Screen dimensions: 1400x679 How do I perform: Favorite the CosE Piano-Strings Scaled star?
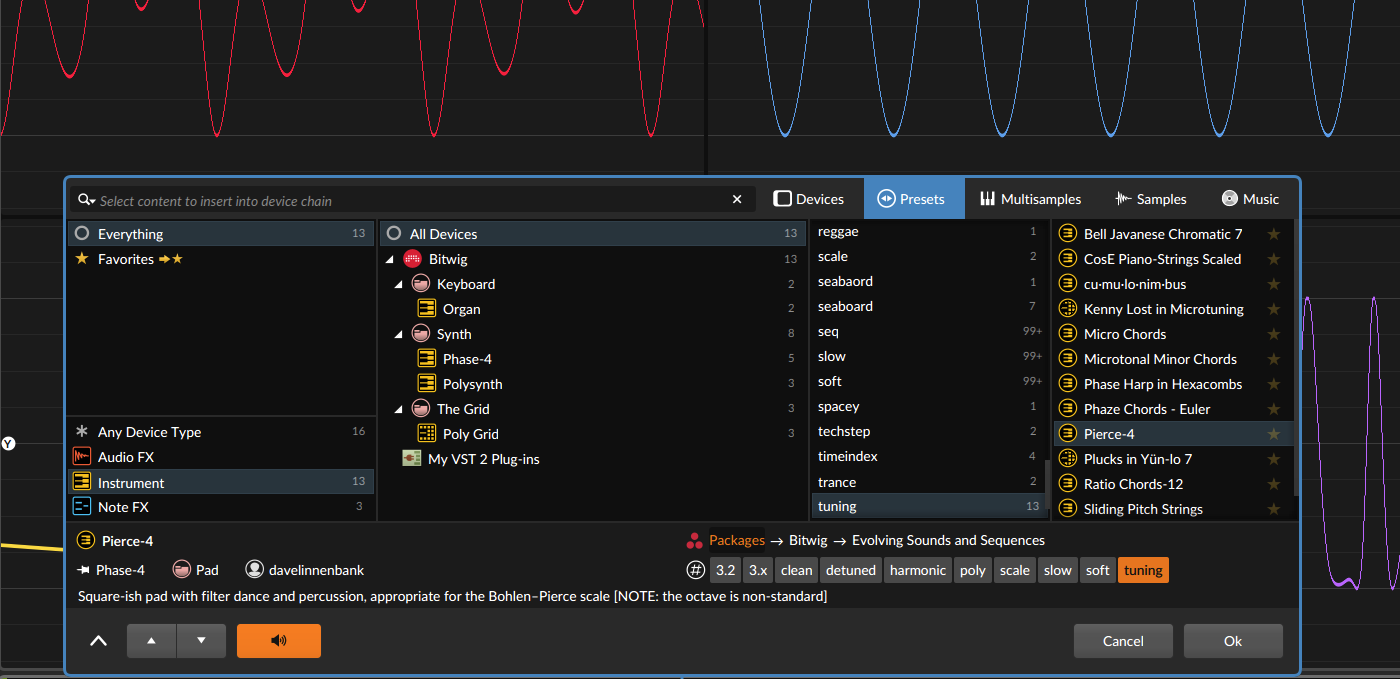tap(1274, 259)
